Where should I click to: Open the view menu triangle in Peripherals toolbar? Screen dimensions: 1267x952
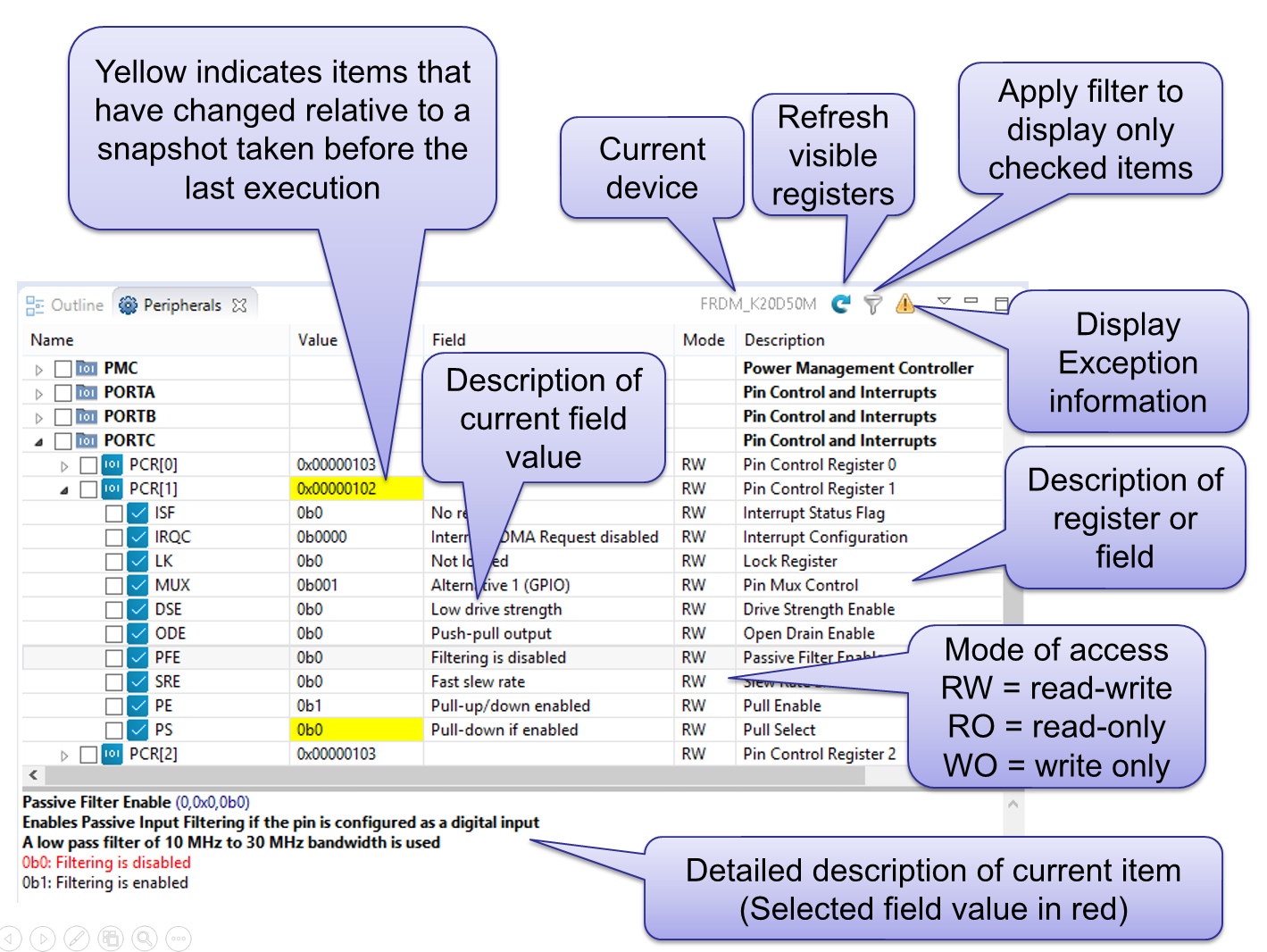[x=944, y=301]
